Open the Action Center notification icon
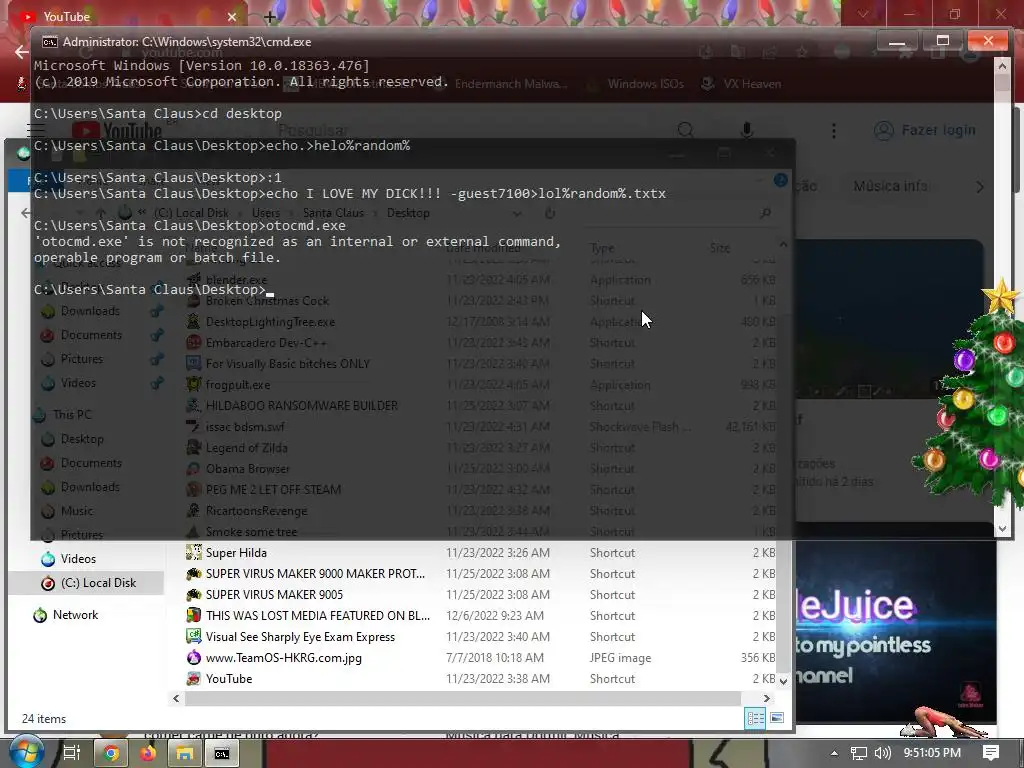The image size is (1024, 768). click(x=991, y=753)
